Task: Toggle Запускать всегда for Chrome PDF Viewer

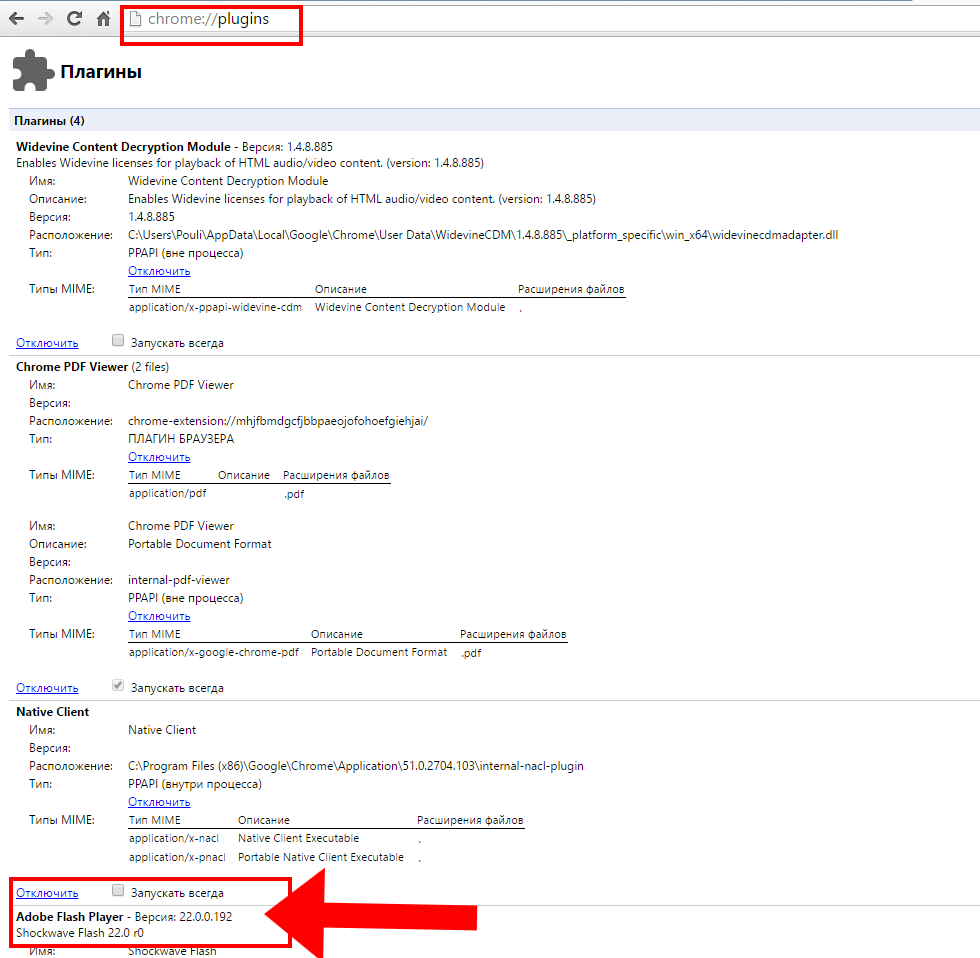Action: [x=118, y=687]
